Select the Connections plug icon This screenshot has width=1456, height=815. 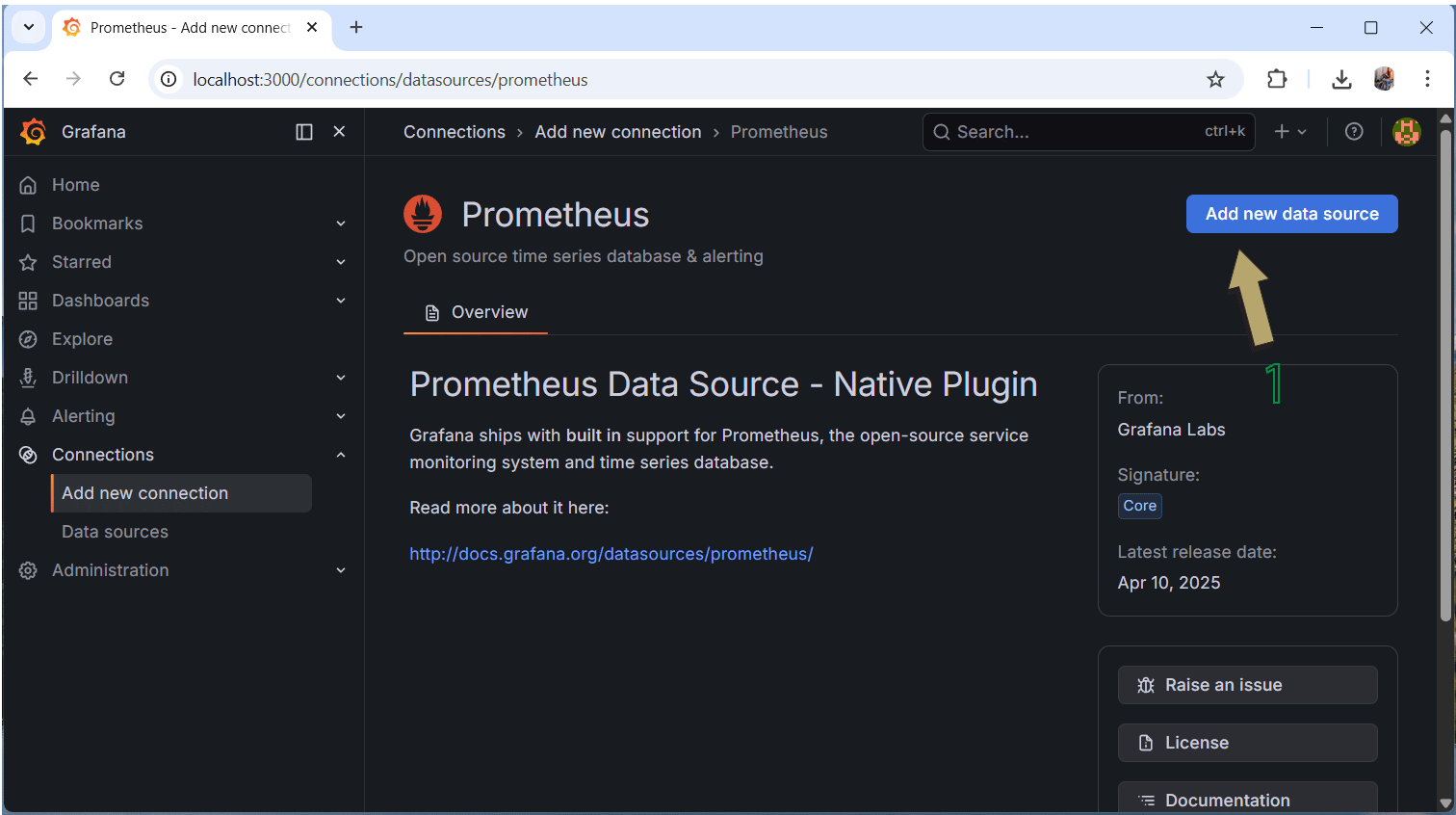point(28,454)
